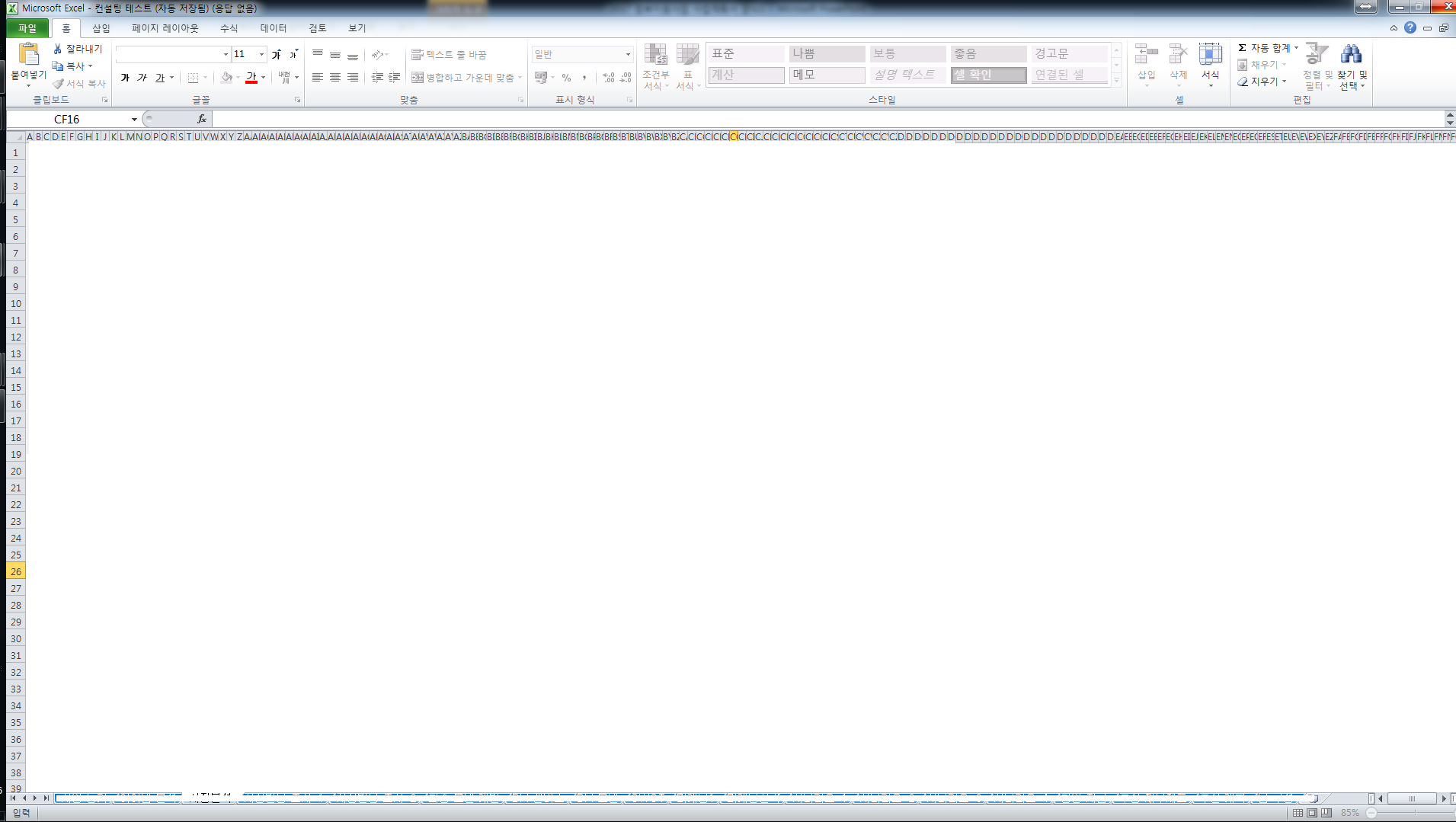Apply the red font color (가)
Viewport: 1456px width, 822px height.
pyautogui.click(x=251, y=78)
